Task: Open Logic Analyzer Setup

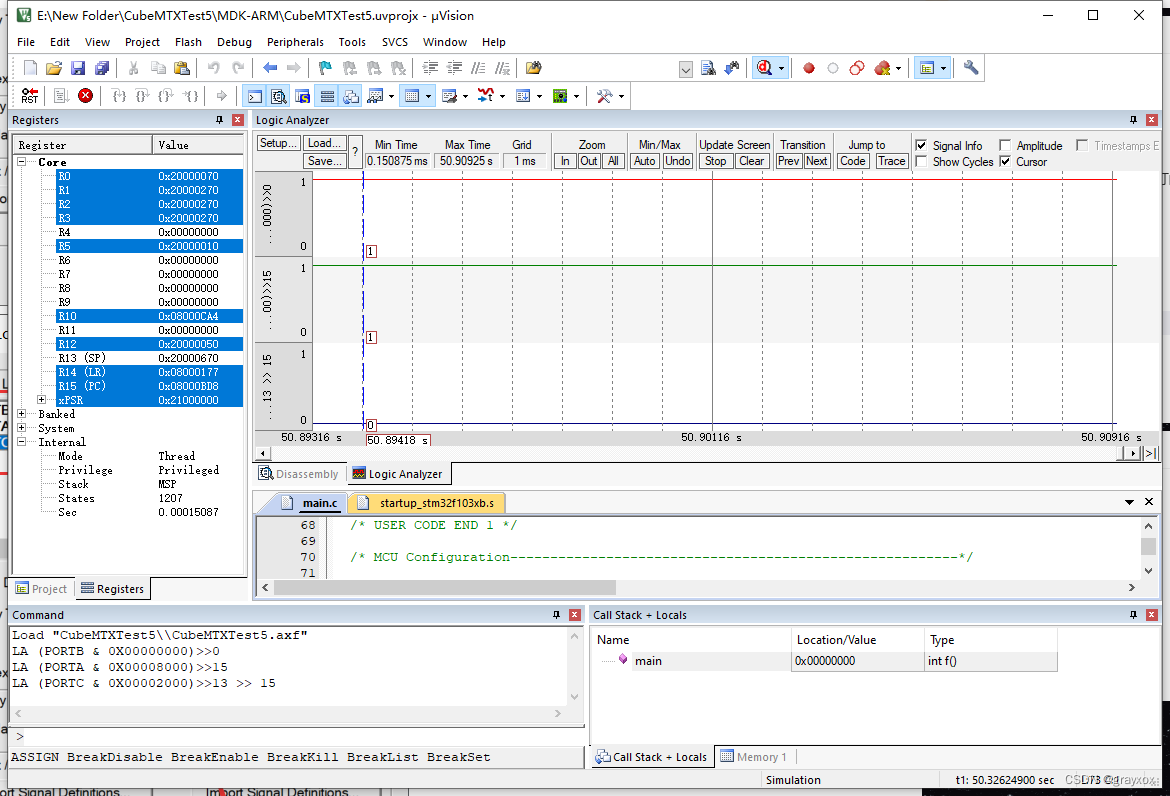Action: pos(278,143)
